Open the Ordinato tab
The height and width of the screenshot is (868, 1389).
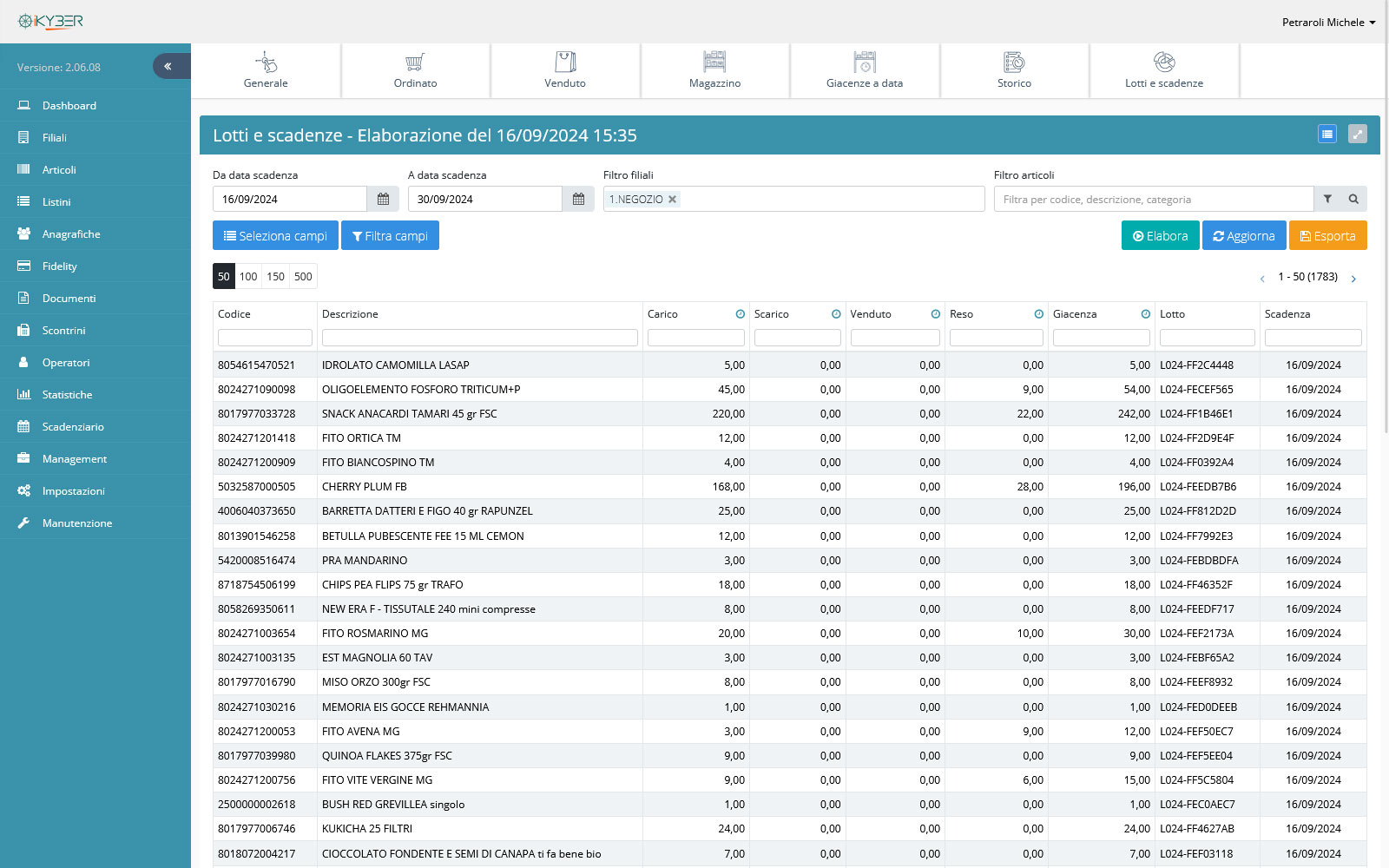click(x=415, y=70)
